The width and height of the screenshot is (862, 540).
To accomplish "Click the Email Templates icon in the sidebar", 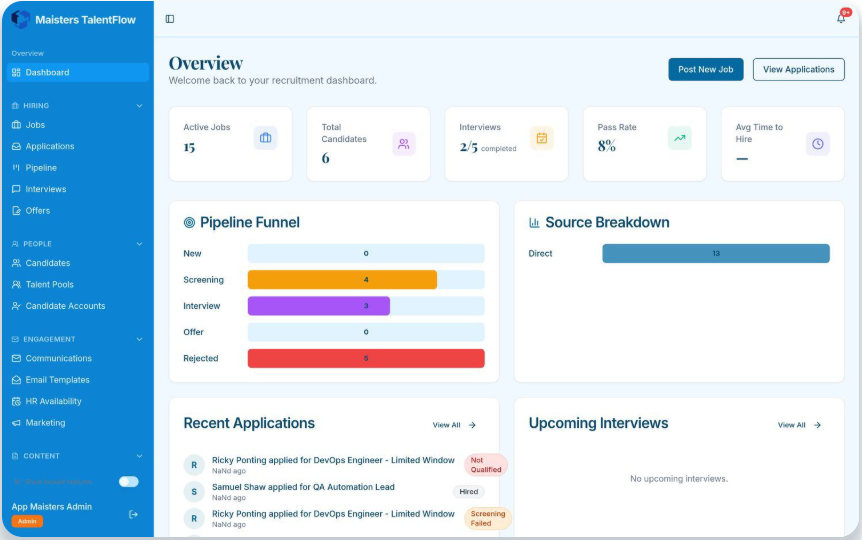I will (x=16, y=379).
